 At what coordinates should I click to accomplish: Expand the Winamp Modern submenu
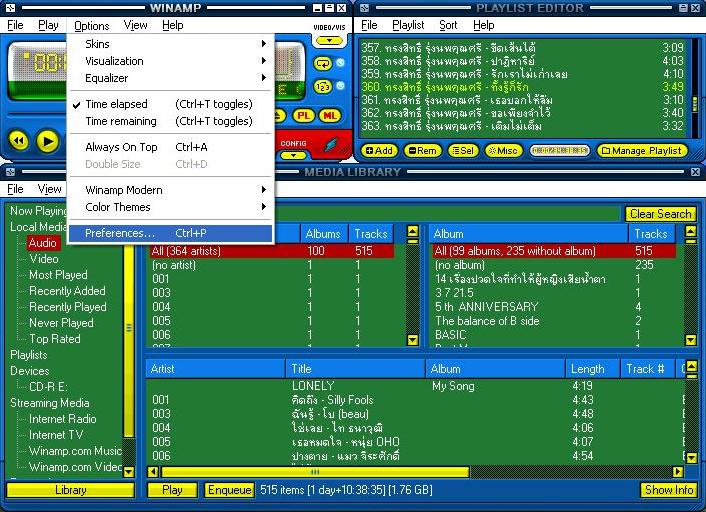(171, 190)
